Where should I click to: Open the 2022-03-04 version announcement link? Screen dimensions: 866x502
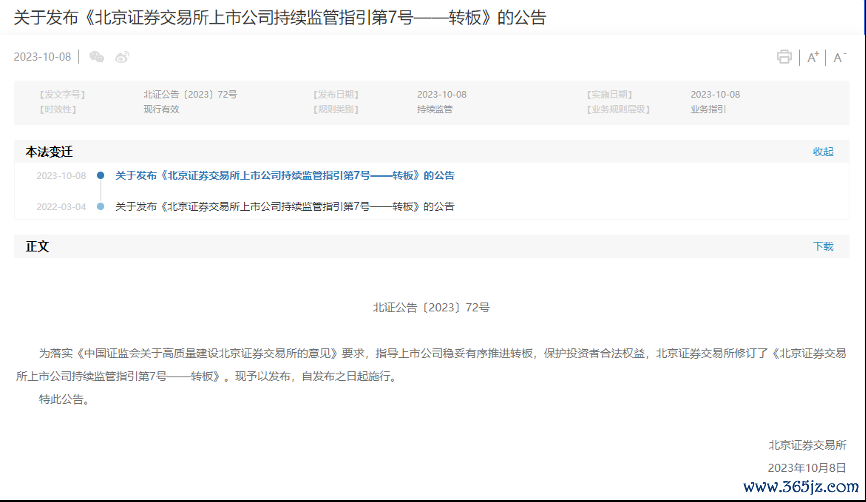(284, 207)
